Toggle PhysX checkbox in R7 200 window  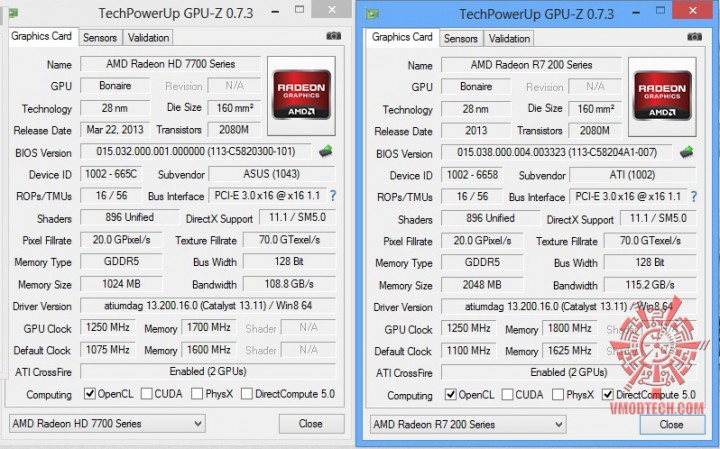[558, 394]
